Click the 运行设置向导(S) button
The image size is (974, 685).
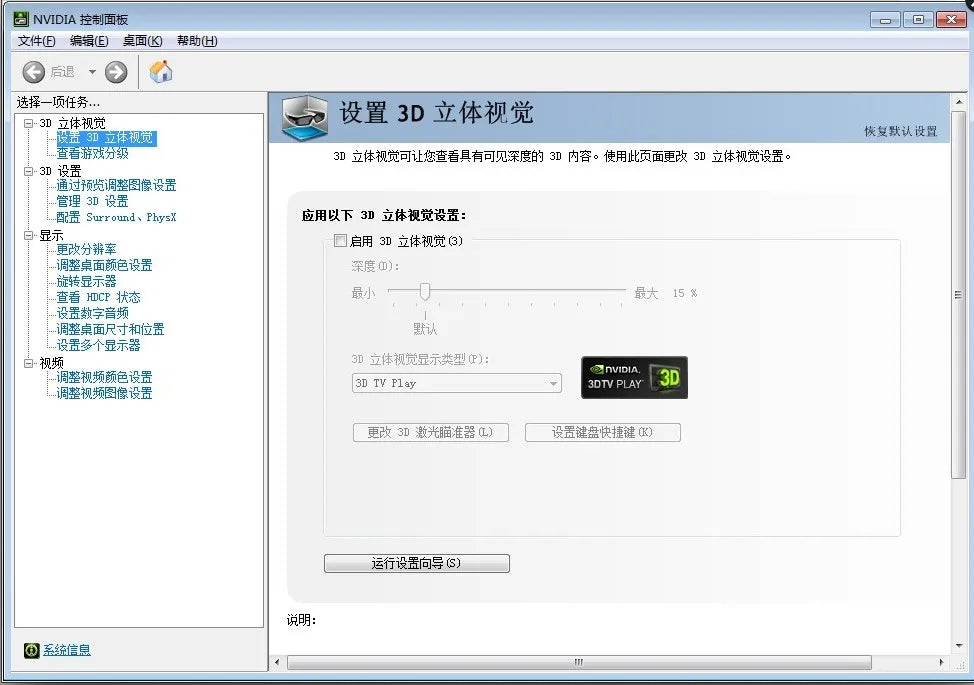[416, 563]
